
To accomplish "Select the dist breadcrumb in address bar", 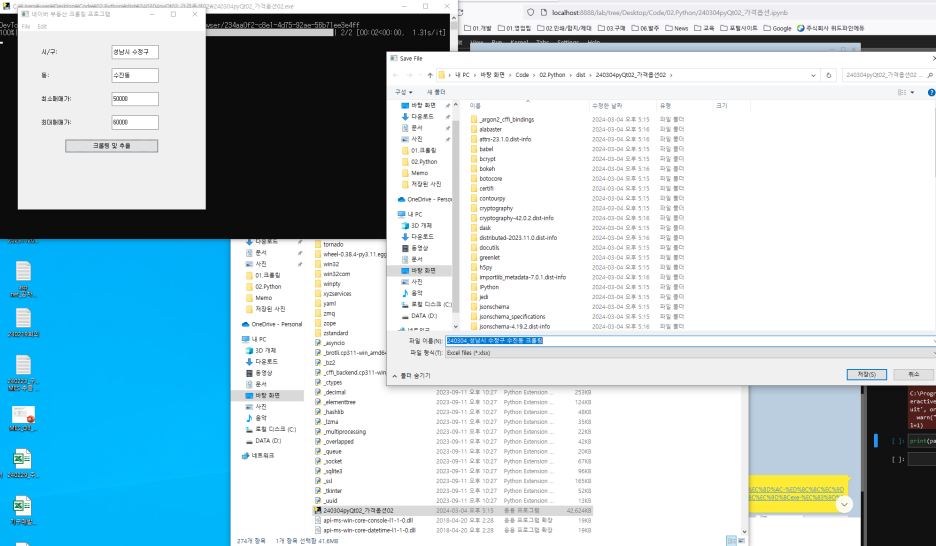I will click(x=580, y=75).
